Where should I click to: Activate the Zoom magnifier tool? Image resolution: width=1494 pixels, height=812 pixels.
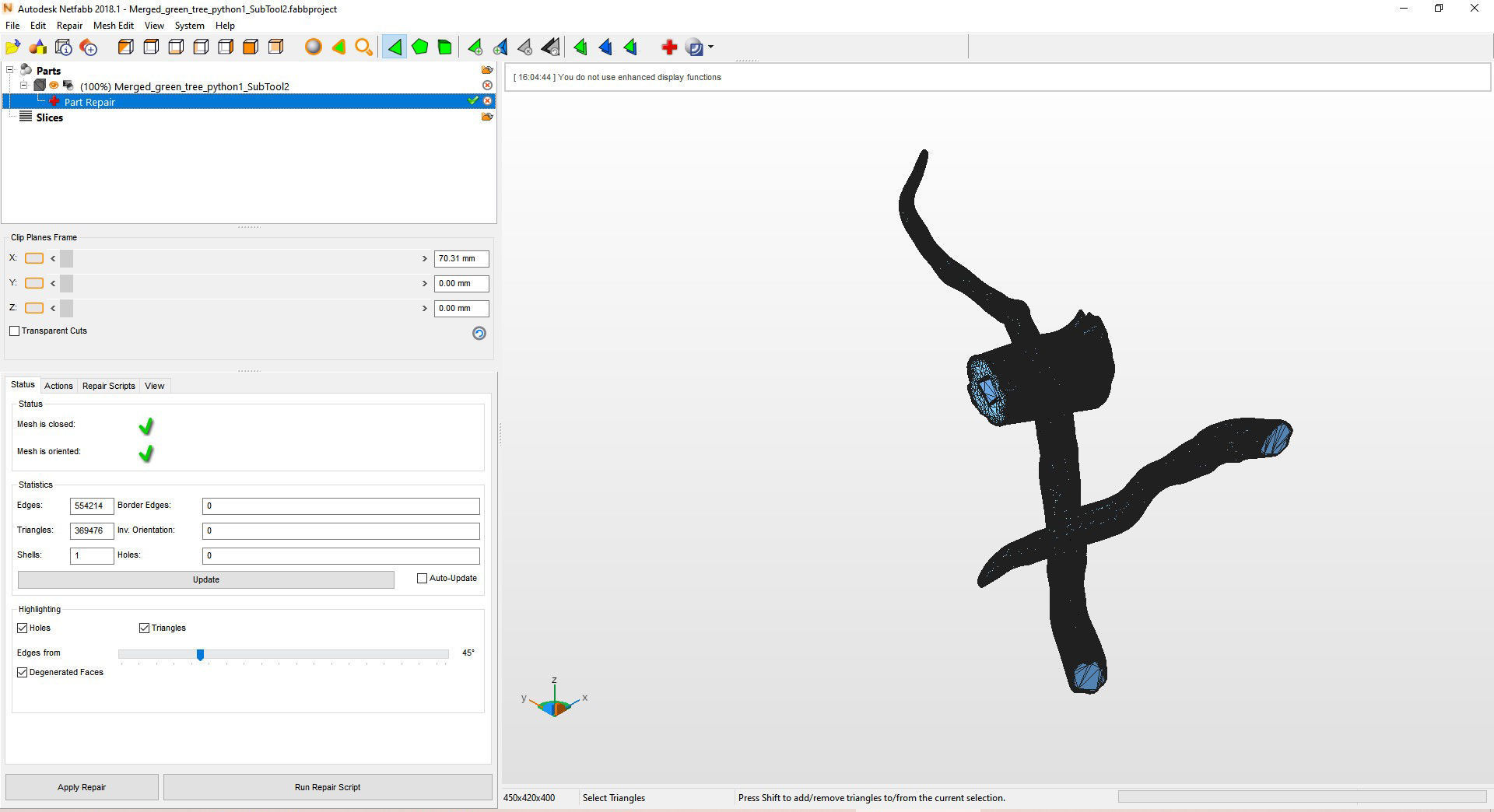tap(363, 47)
